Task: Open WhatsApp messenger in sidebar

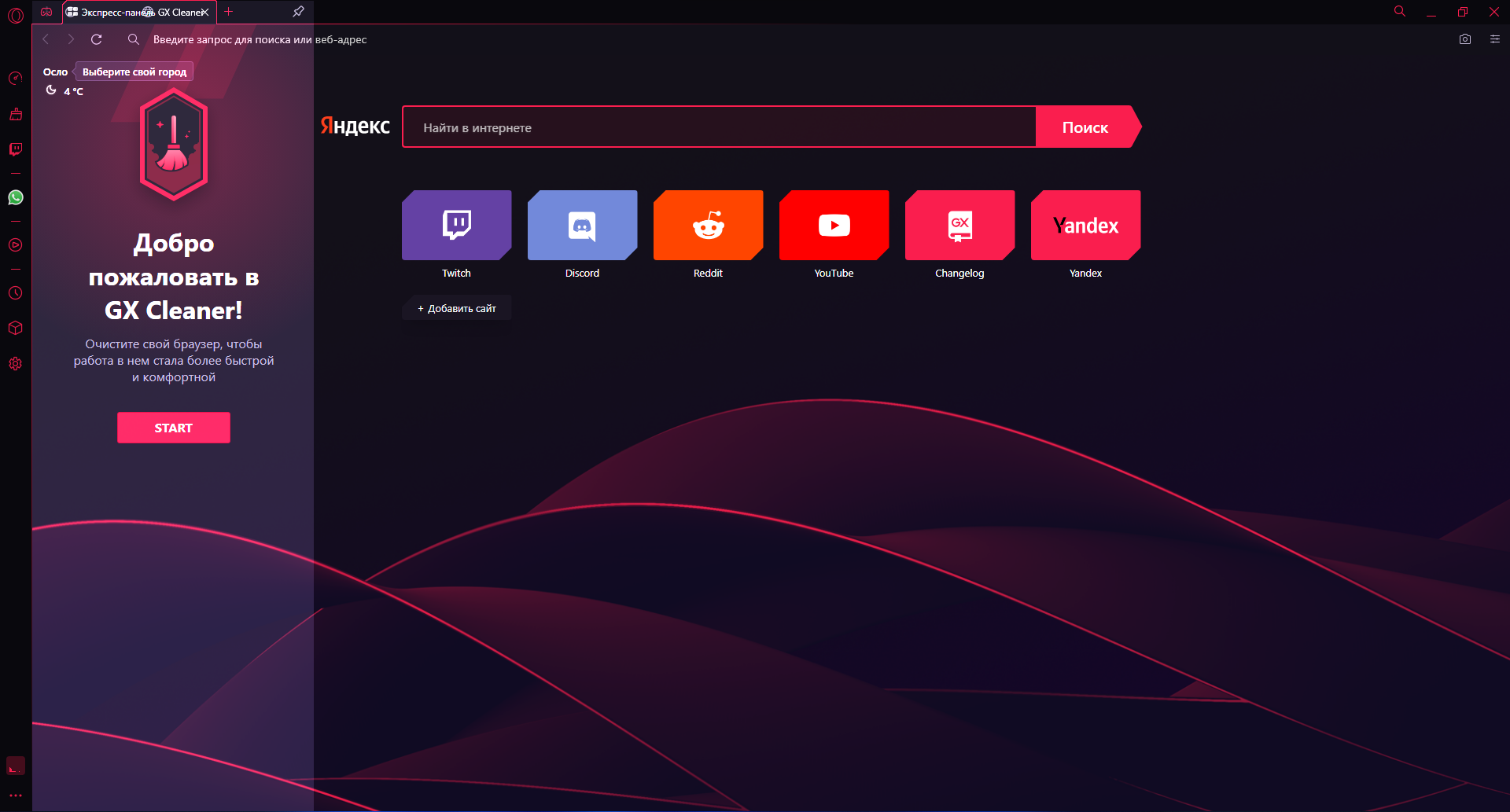Action: [16, 197]
